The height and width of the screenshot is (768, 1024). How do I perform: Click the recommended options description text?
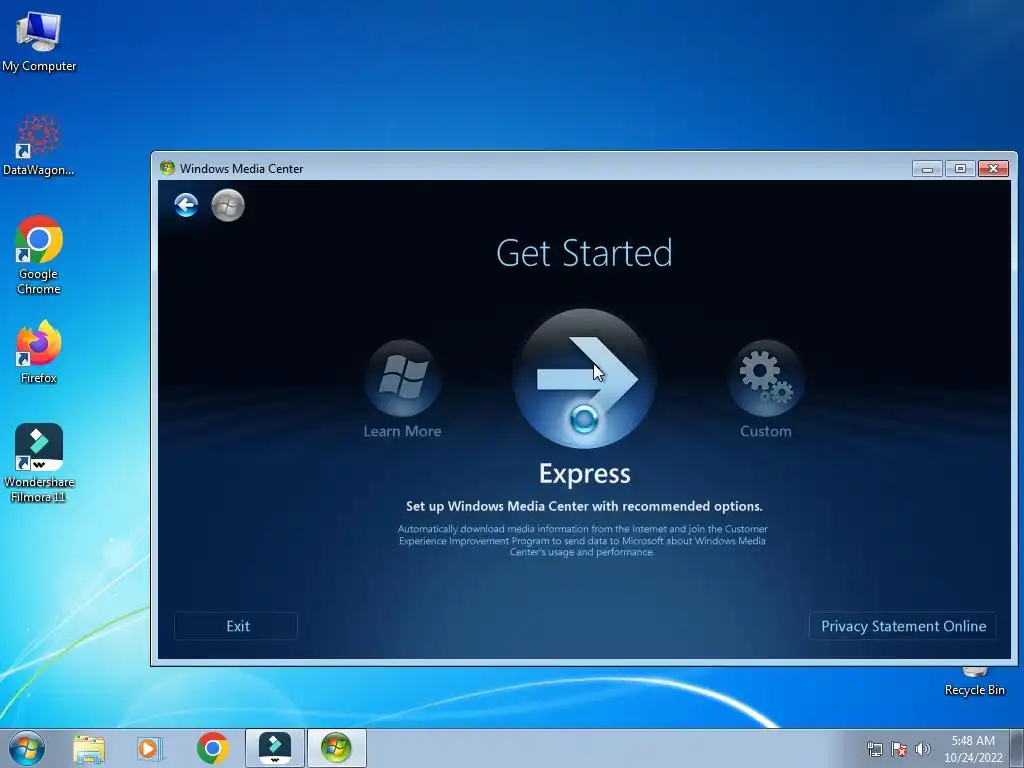[584, 506]
